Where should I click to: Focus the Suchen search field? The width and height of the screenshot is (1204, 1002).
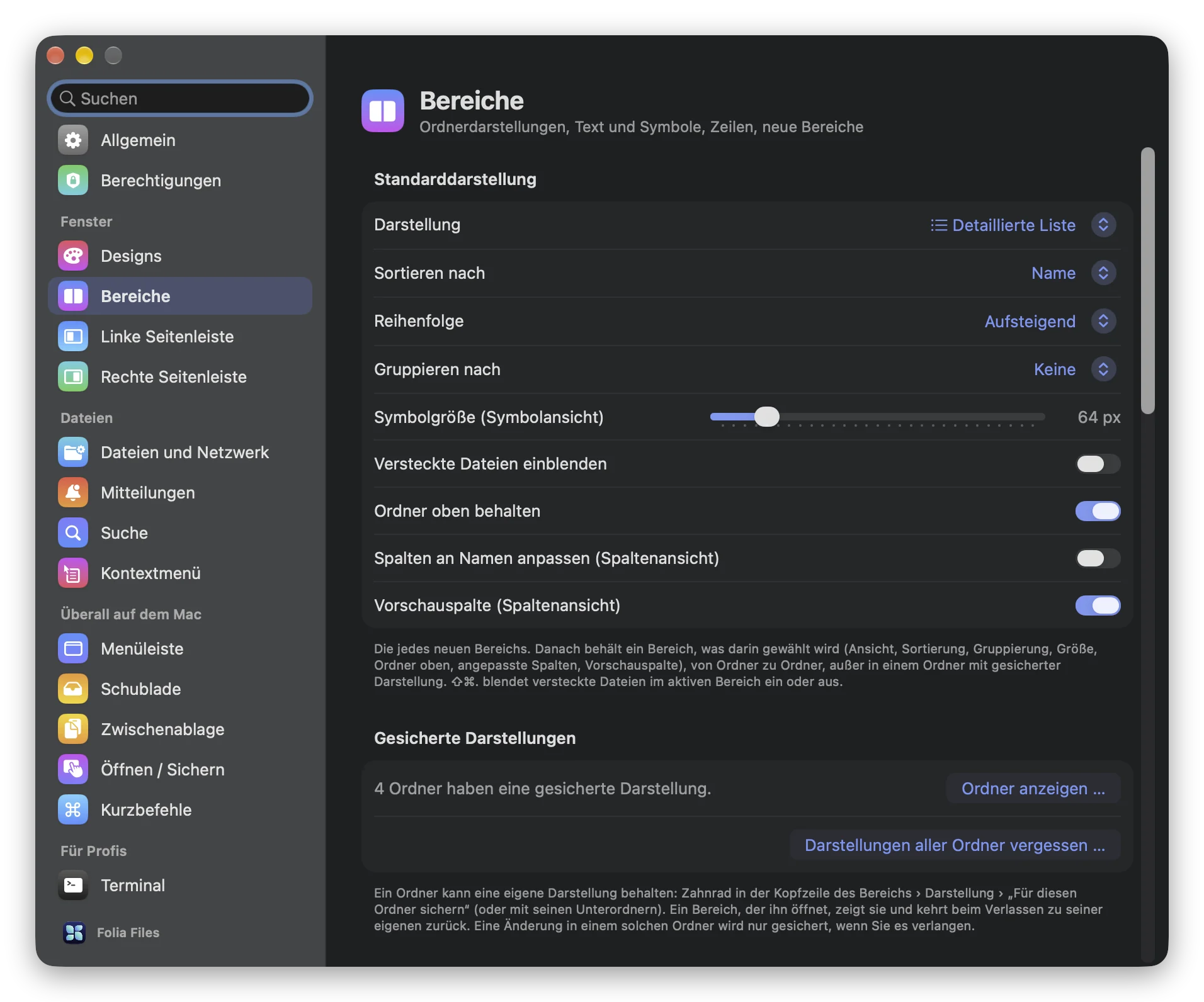point(180,99)
